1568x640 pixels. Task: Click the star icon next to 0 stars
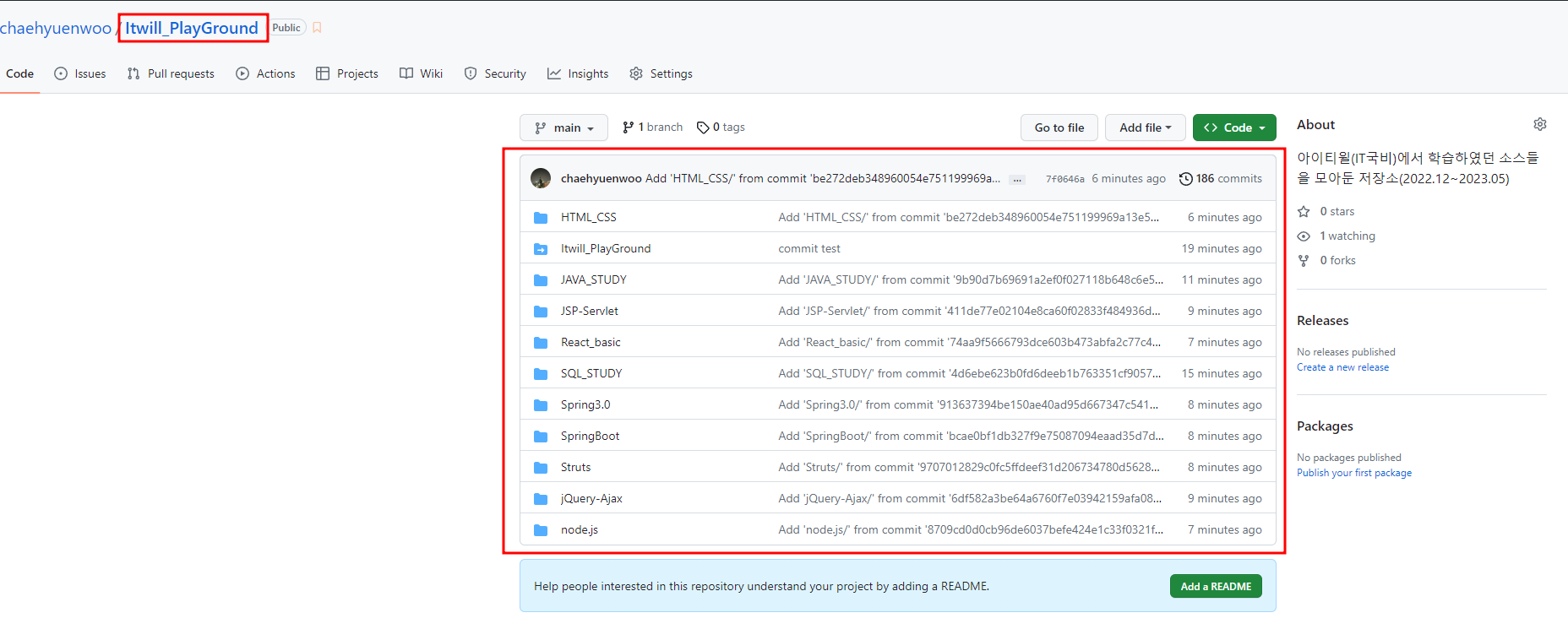tap(1304, 212)
